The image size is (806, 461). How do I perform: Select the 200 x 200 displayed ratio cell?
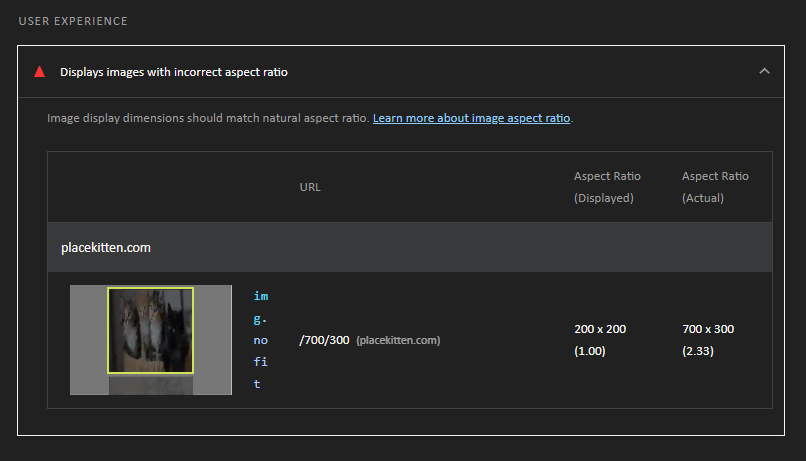click(600, 329)
